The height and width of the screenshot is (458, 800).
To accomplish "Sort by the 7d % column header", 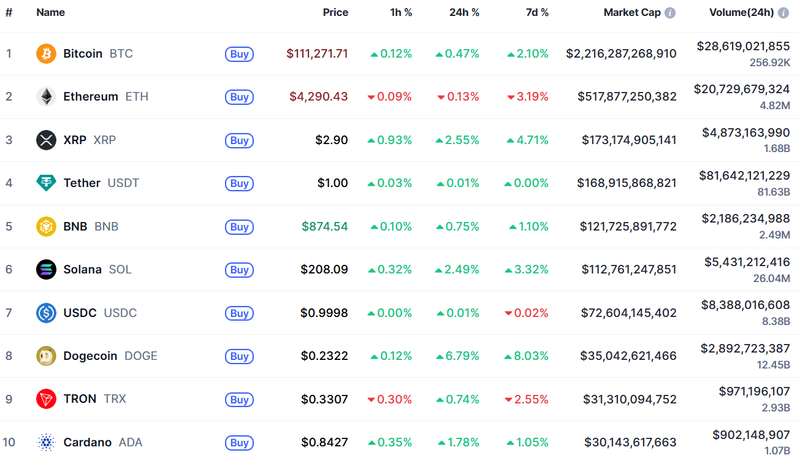I will (x=537, y=13).
